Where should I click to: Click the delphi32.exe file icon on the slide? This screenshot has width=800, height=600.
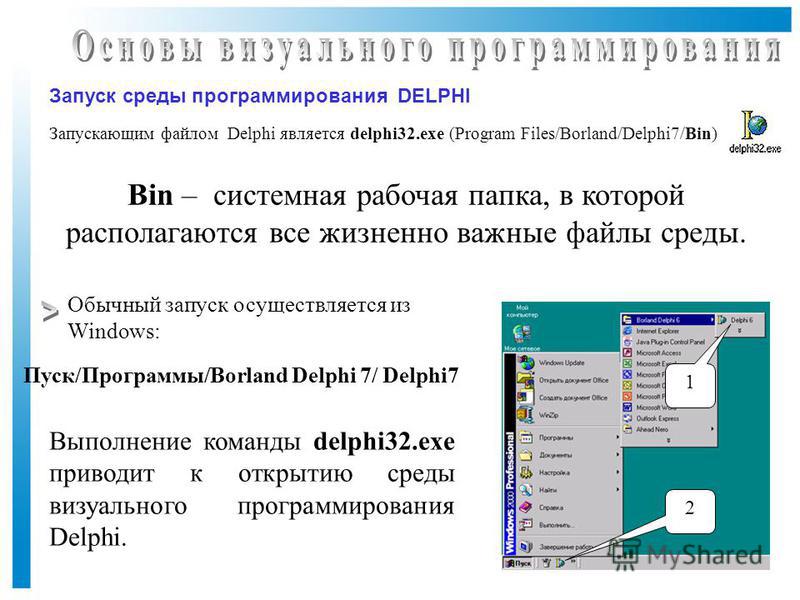754,125
